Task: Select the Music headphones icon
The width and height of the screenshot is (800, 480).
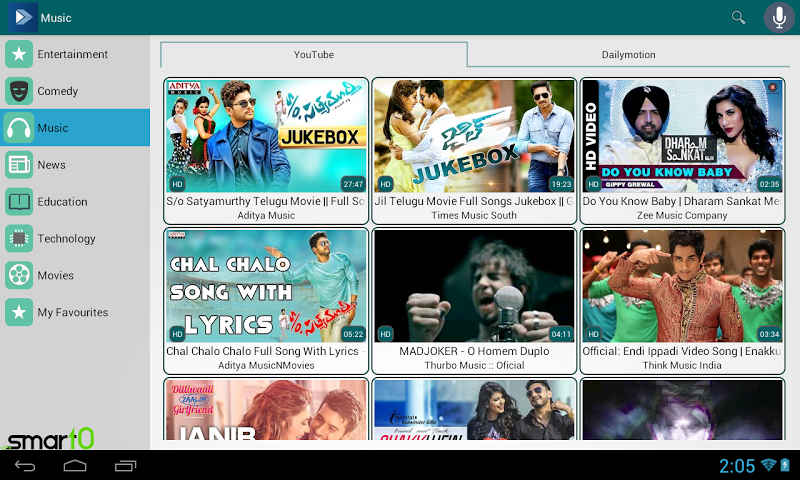Action: point(19,128)
